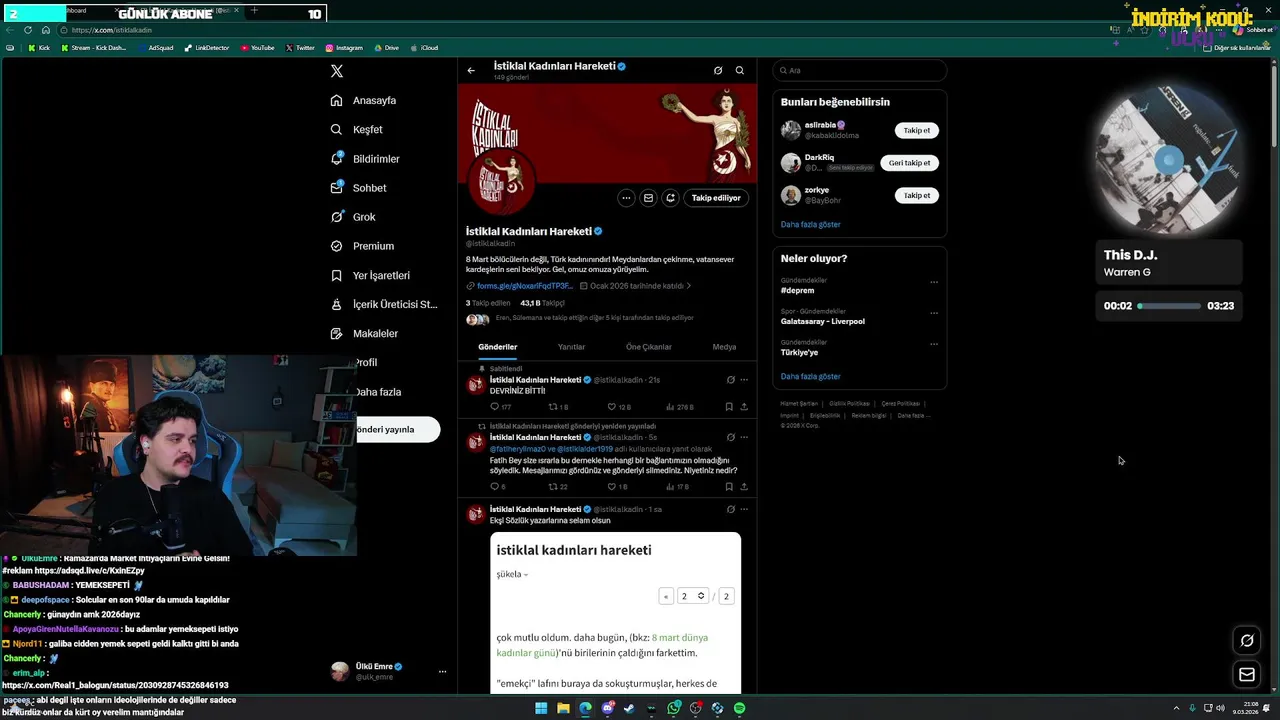The image size is (1280, 720).
Task: Open the floating Grok button bottom-right
Action: pyautogui.click(x=1247, y=641)
